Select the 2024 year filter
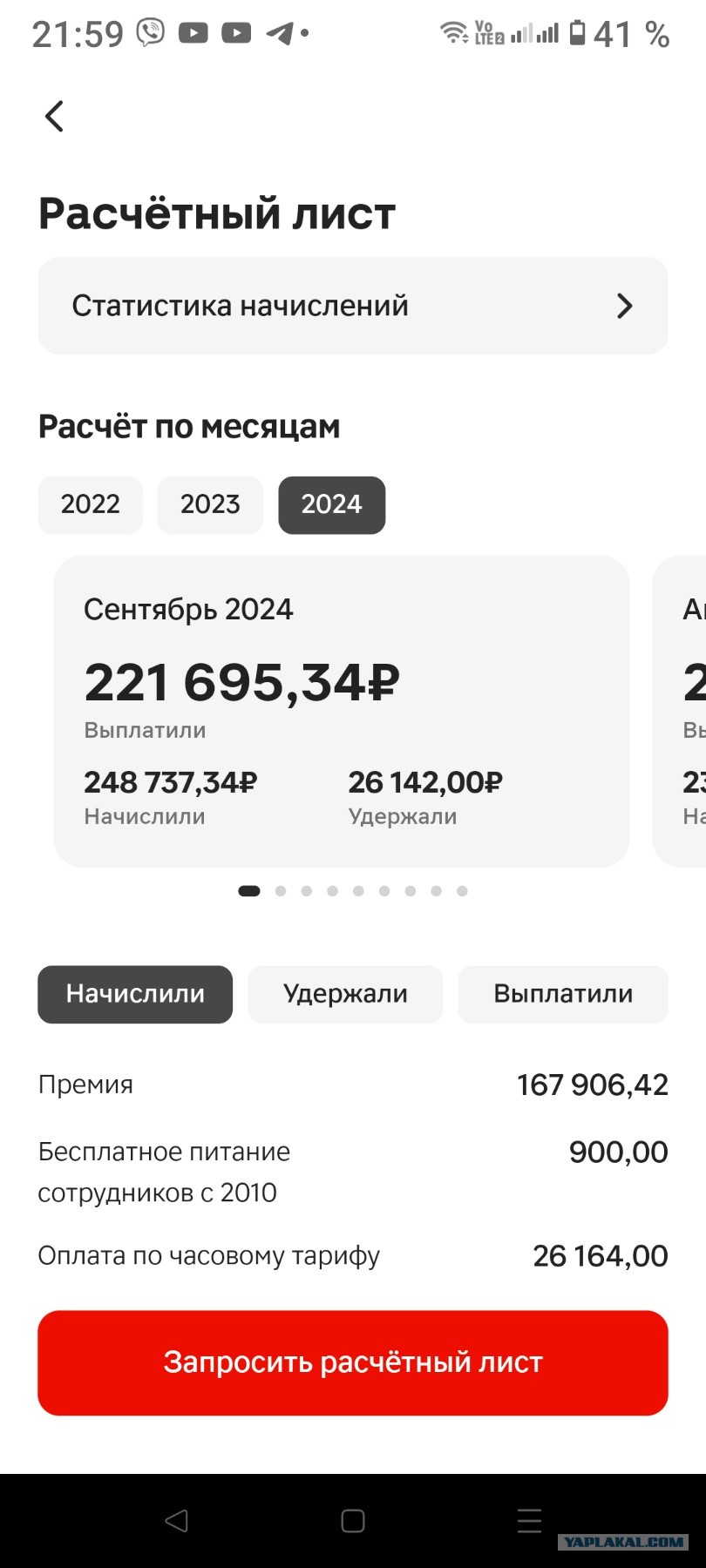 point(331,504)
